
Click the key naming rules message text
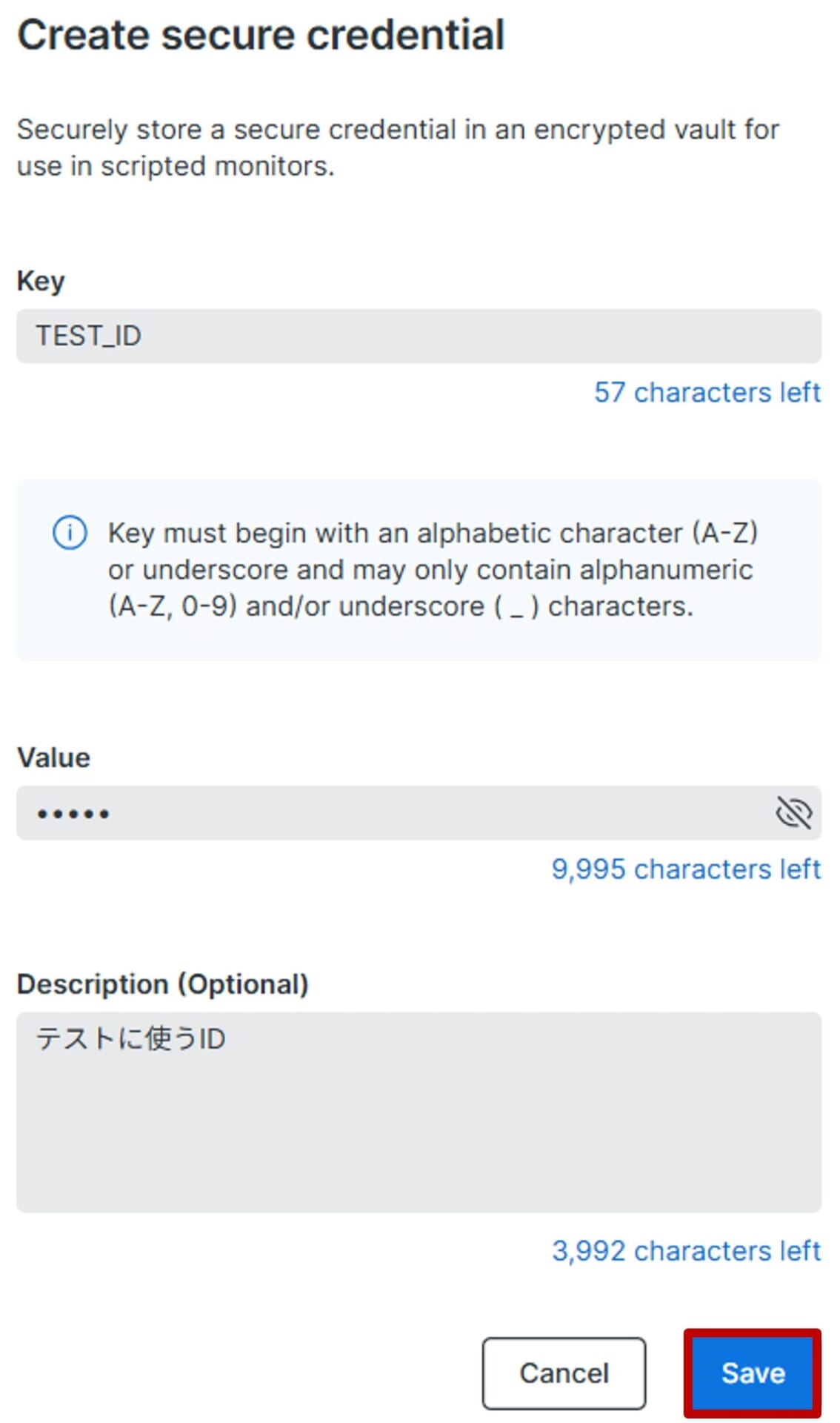click(432, 569)
